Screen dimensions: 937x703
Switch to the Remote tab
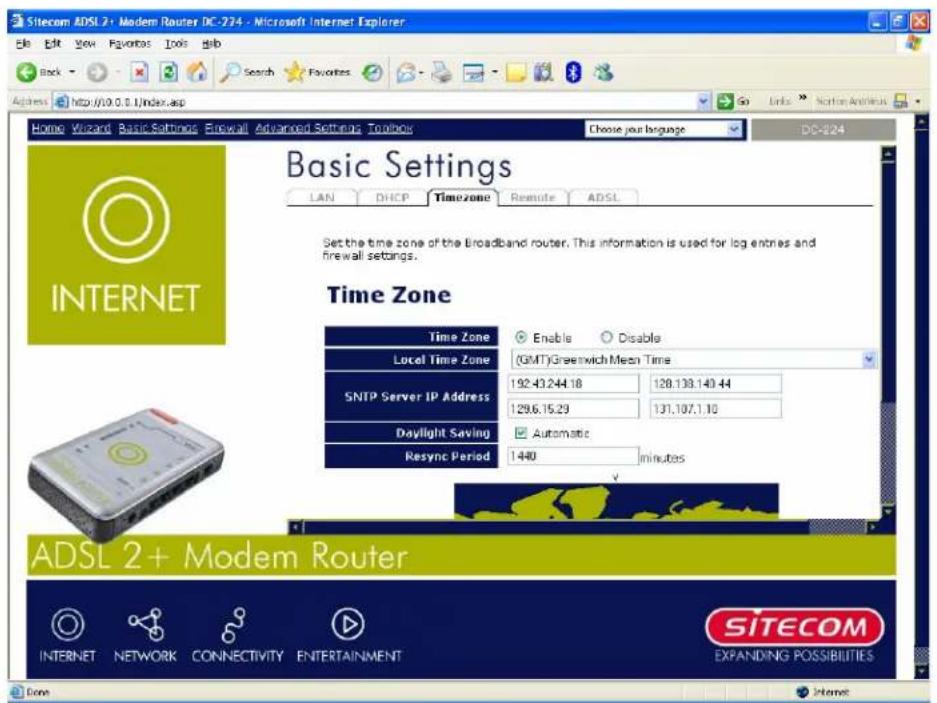[x=532, y=197]
